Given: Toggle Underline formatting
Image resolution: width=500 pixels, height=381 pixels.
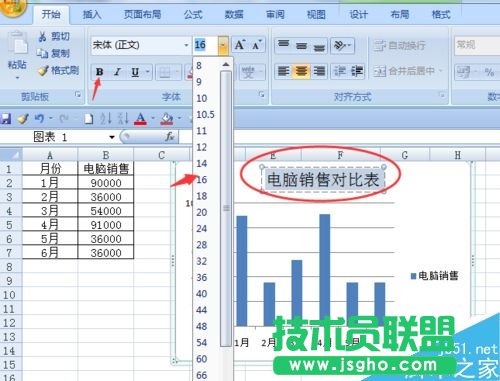Looking at the screenshot, I should pos(135,72).
